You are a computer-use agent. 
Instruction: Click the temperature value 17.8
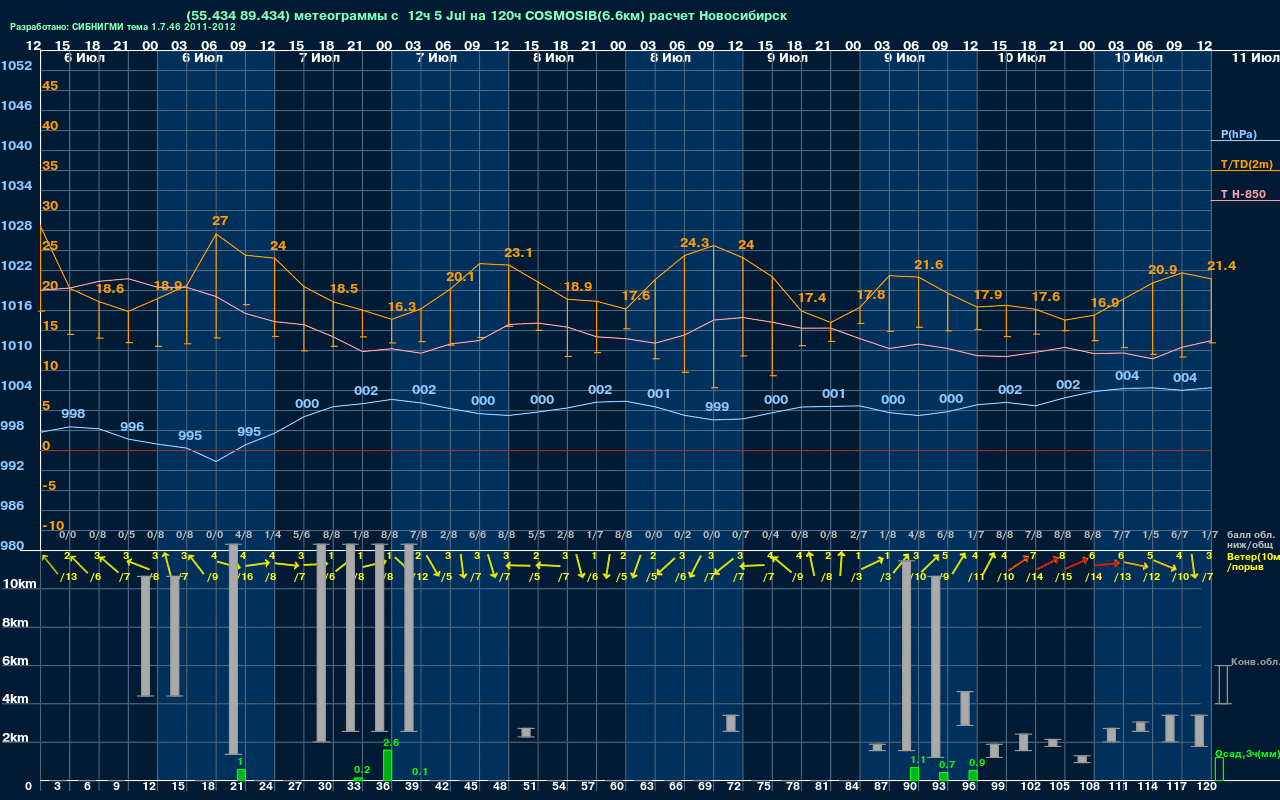pyautogui.click(x=870, y=295)
